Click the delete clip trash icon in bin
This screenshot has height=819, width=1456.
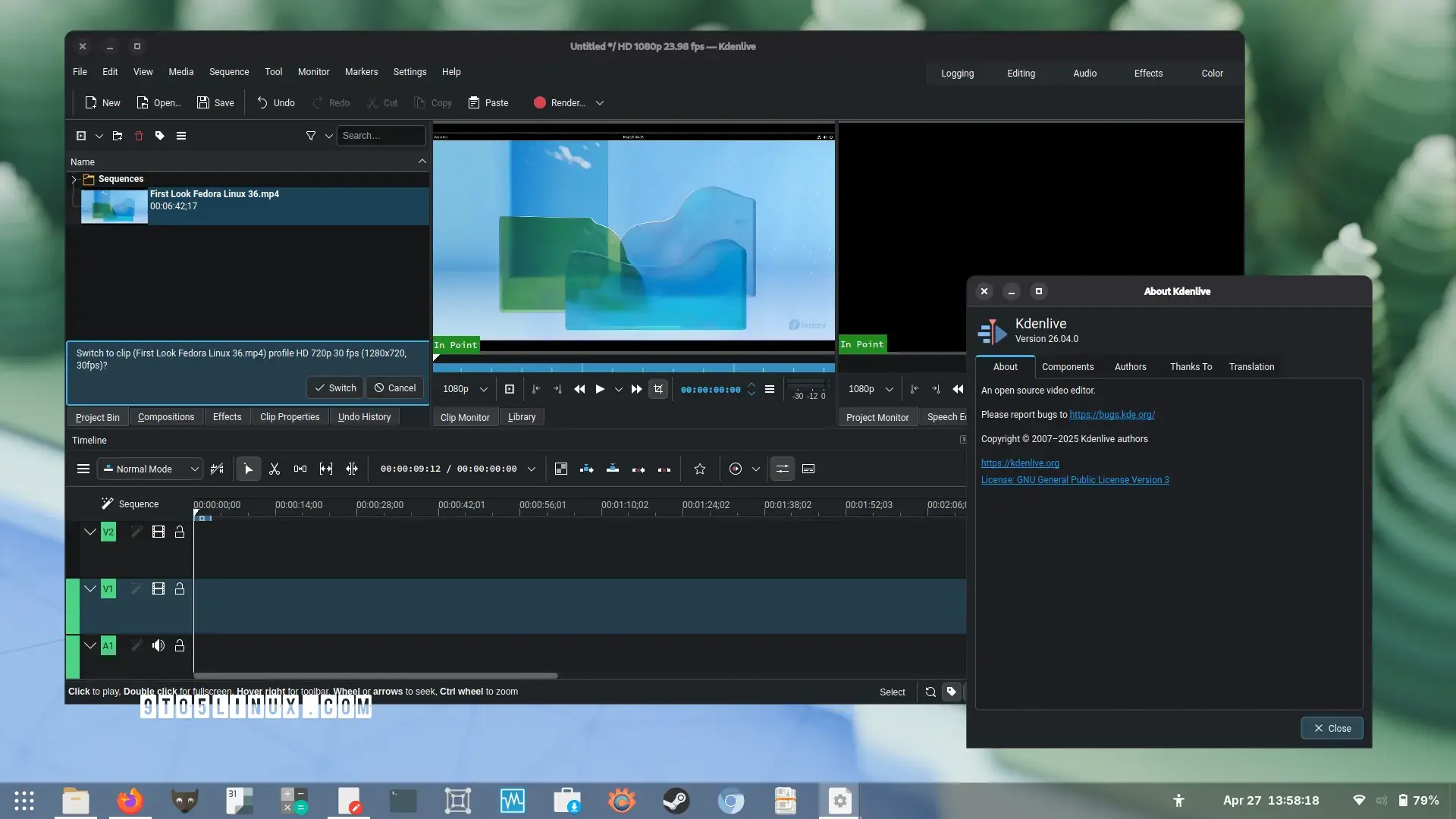[x=139, y=136]
